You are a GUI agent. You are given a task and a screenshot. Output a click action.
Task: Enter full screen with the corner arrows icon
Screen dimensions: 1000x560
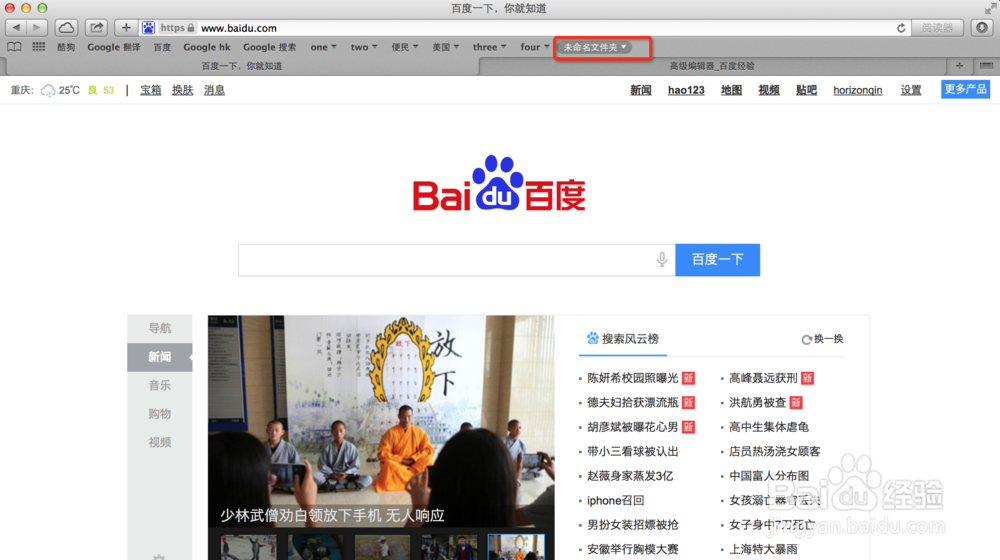[990, 8]
